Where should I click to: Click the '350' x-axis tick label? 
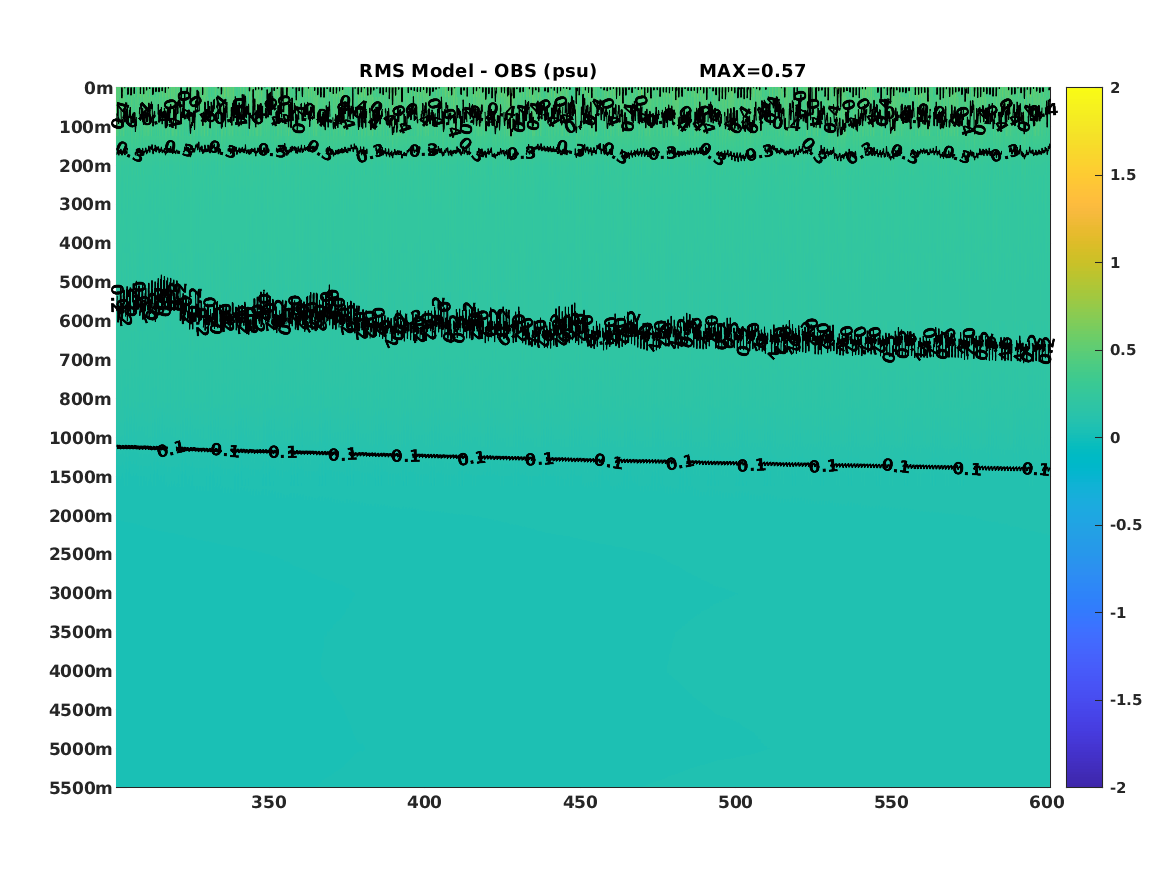click(269, 803)
